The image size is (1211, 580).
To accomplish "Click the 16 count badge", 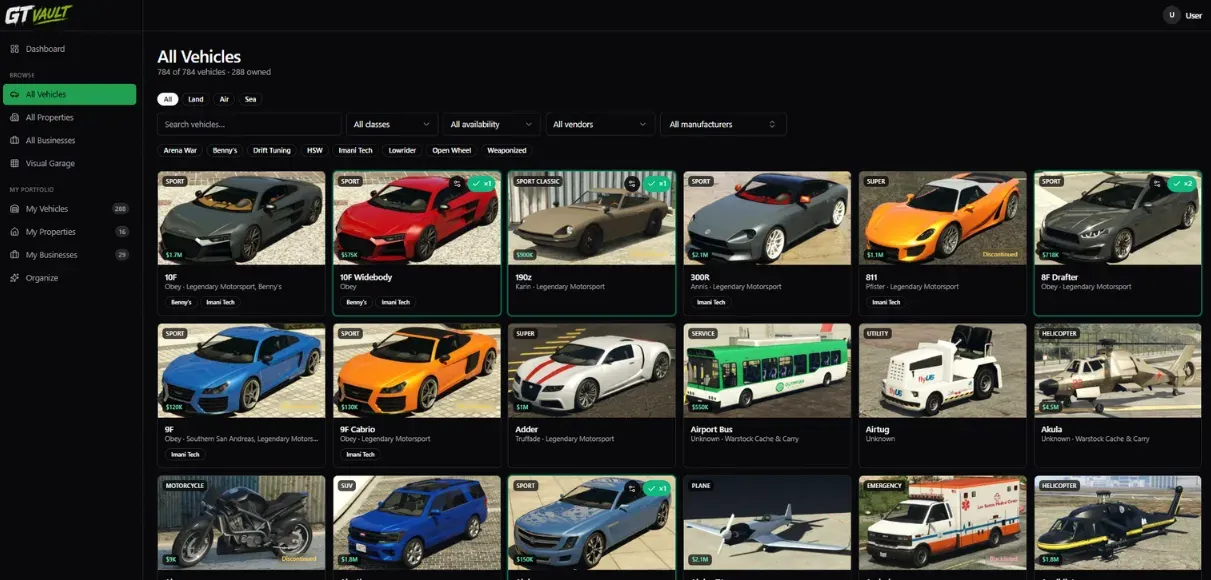I will (122, 232).
